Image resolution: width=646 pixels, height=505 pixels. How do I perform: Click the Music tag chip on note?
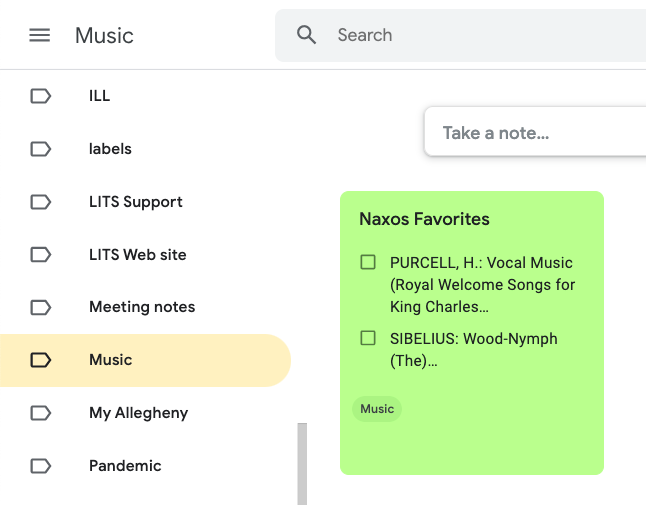(377, 408)
